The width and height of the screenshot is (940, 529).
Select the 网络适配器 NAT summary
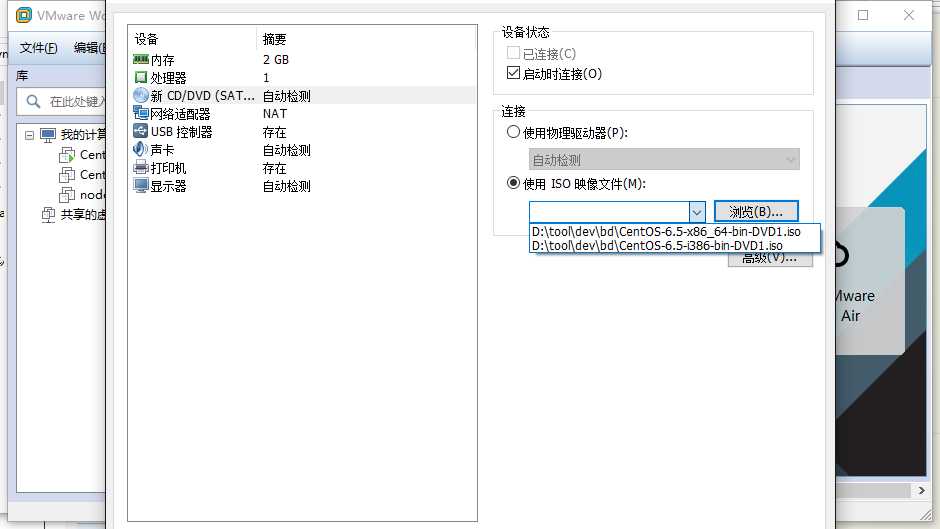coord(275,113)
